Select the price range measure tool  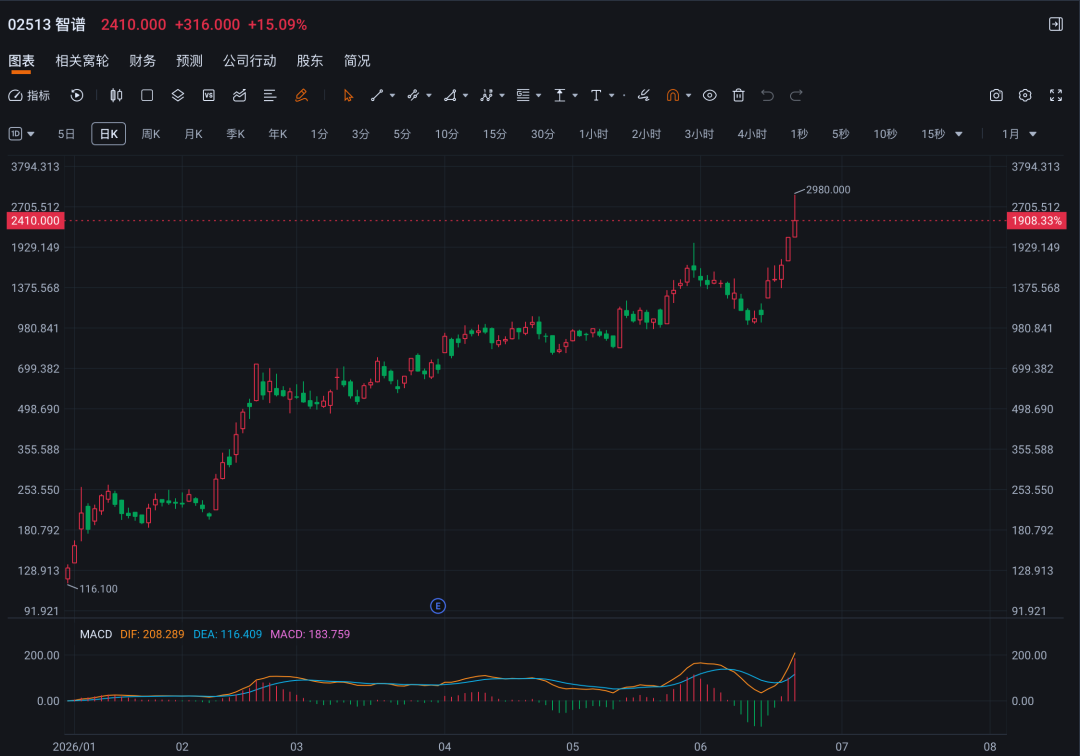coord(560,96)
